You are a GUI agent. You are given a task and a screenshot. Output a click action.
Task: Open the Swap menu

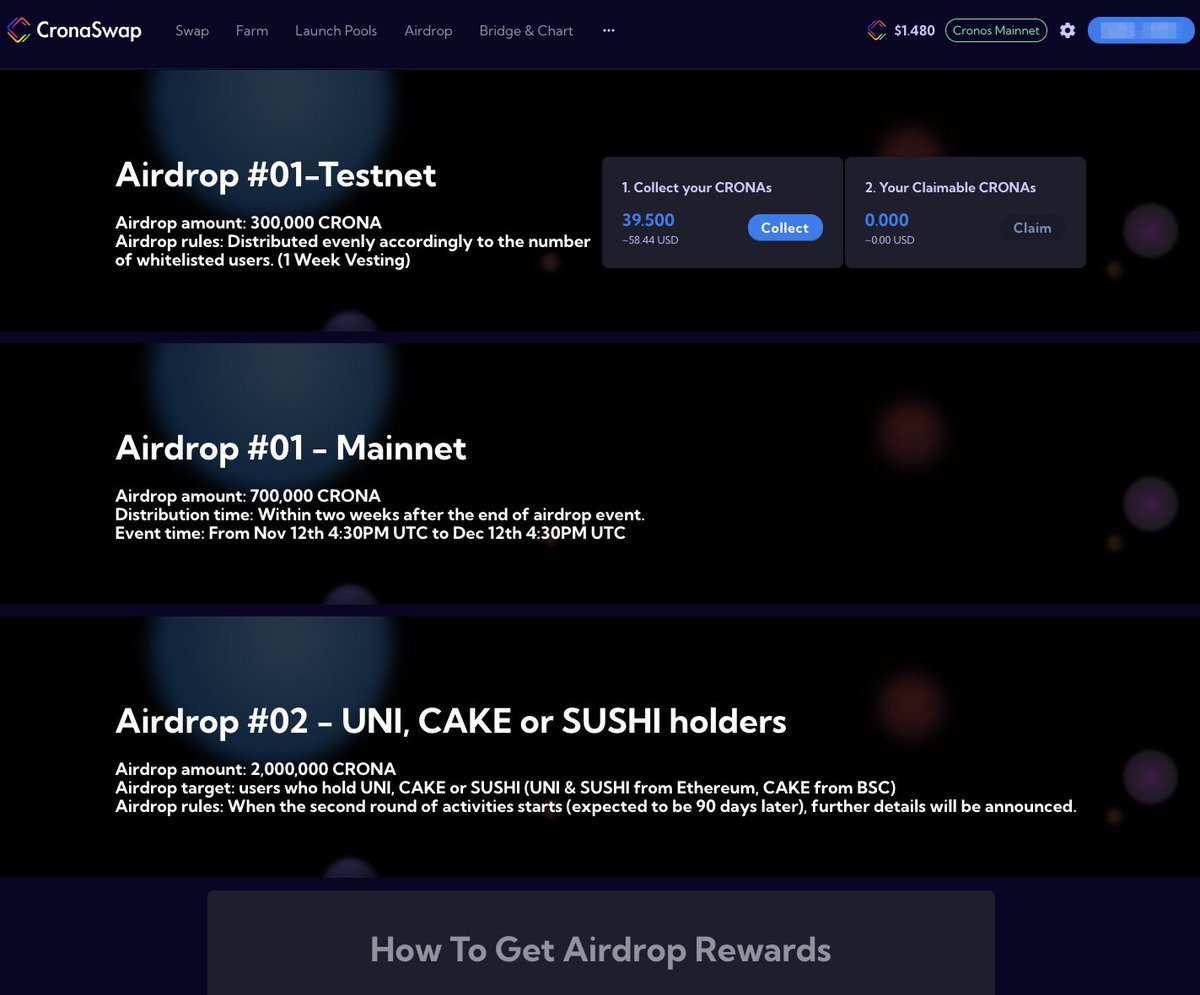click(192, 31)
